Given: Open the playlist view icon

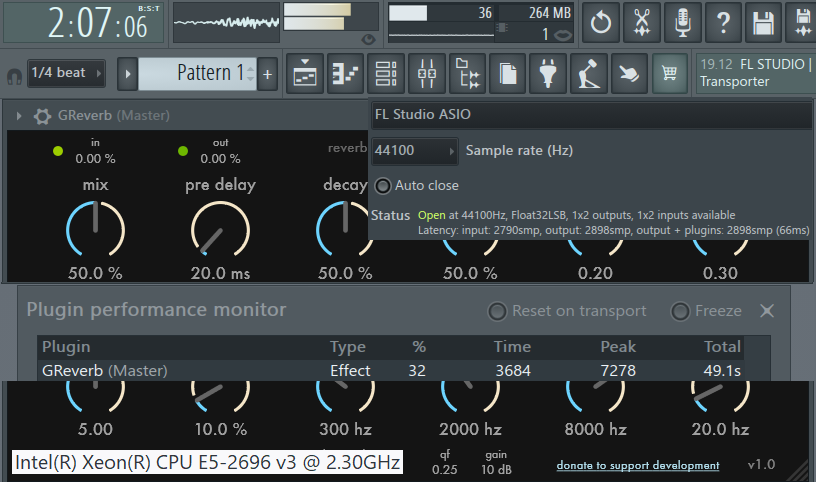Looking at the screenshot, I should coord(305,74).
